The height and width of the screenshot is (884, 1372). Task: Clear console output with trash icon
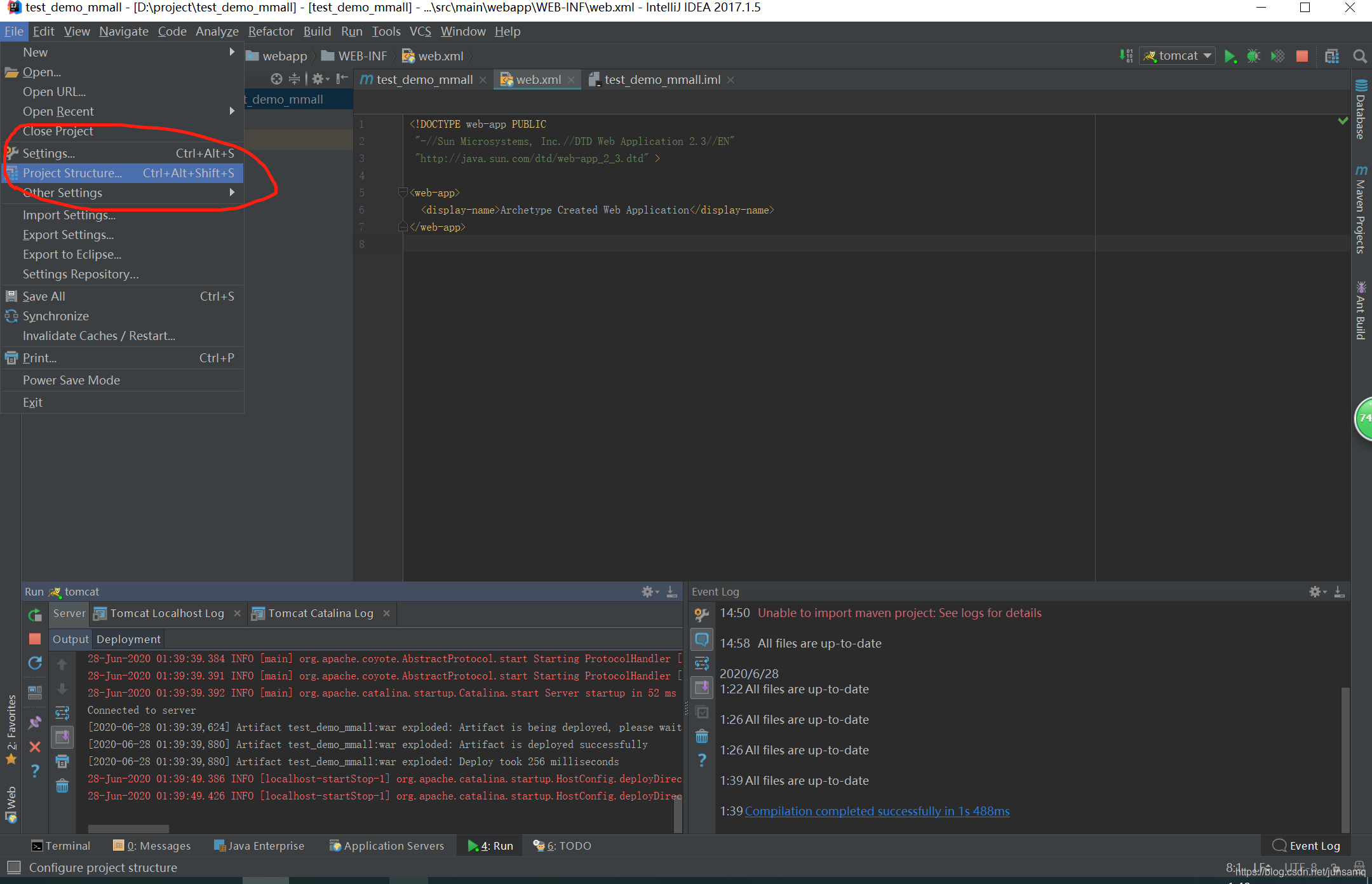click(62, 786)
